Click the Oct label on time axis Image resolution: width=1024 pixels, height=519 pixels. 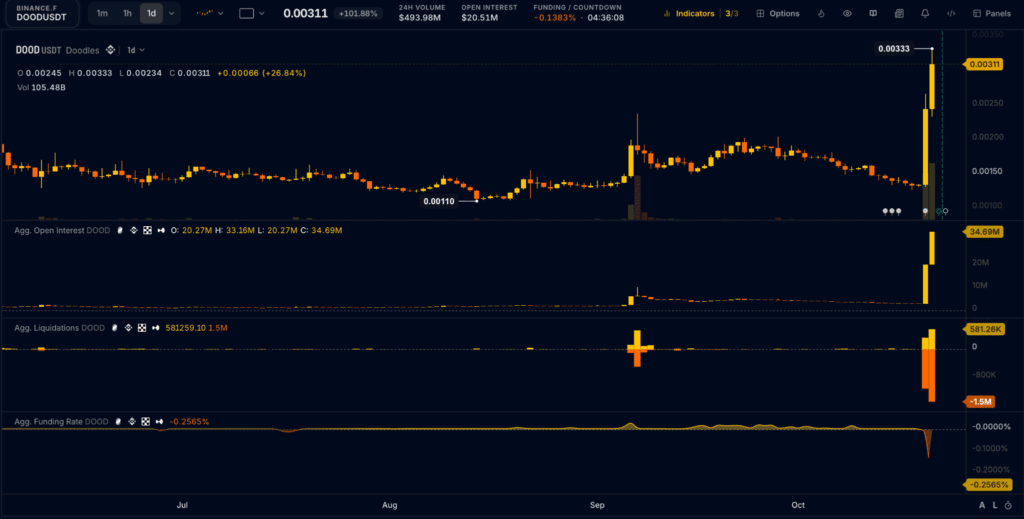pyautogui.click(x=797, y=505)
